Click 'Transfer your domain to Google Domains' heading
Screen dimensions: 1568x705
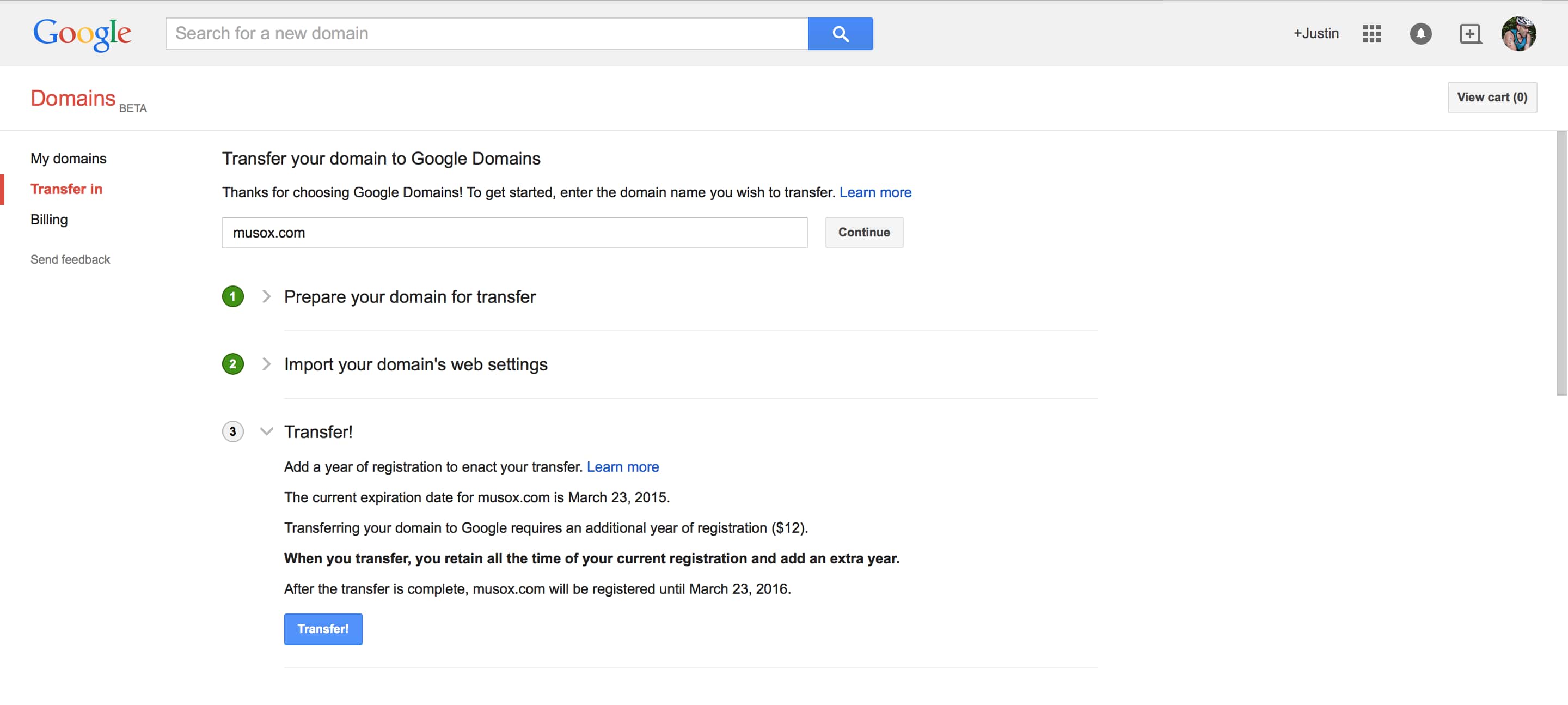tap(381, 159)
